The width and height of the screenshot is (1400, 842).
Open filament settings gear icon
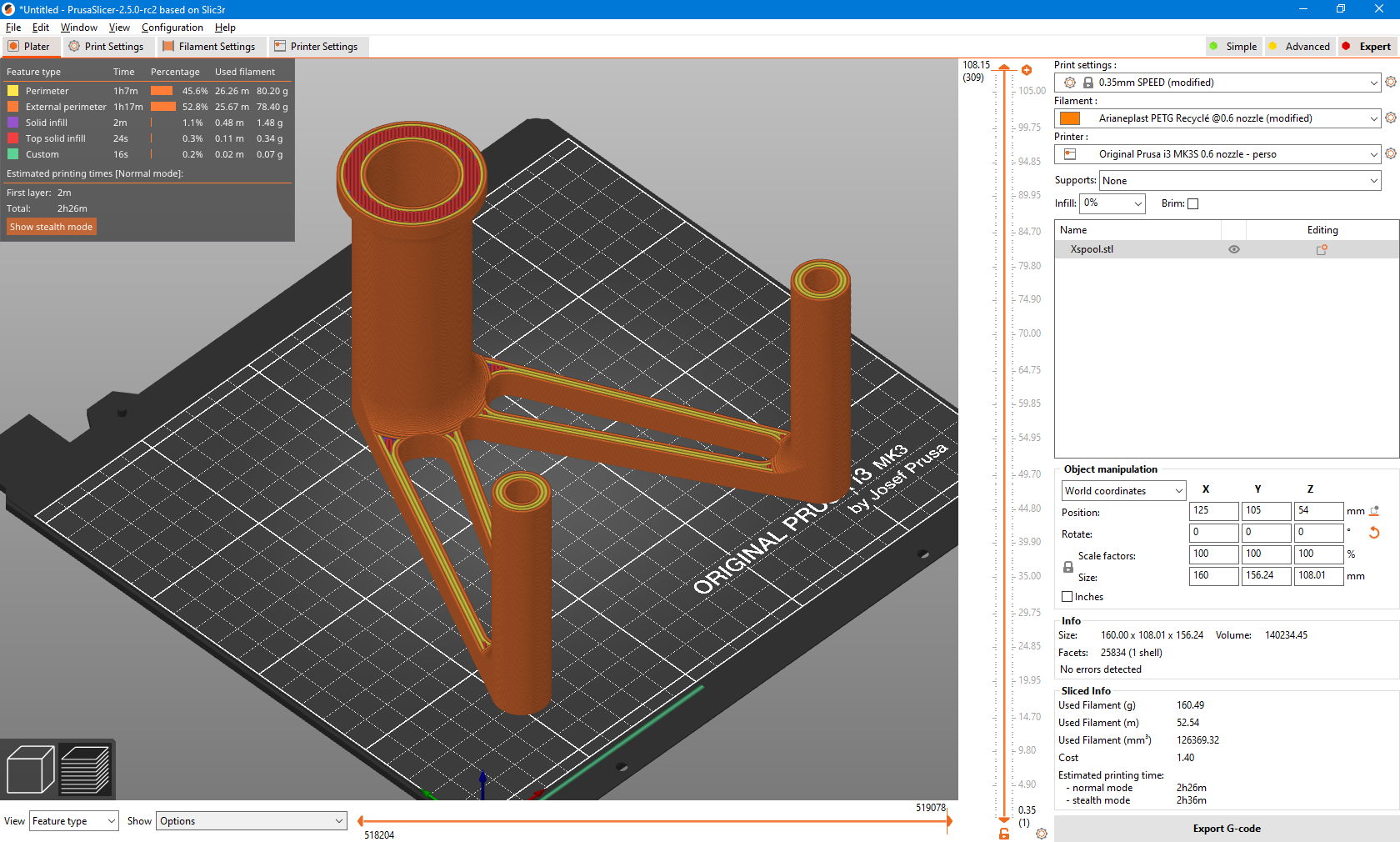click(x=1391, y=118)
